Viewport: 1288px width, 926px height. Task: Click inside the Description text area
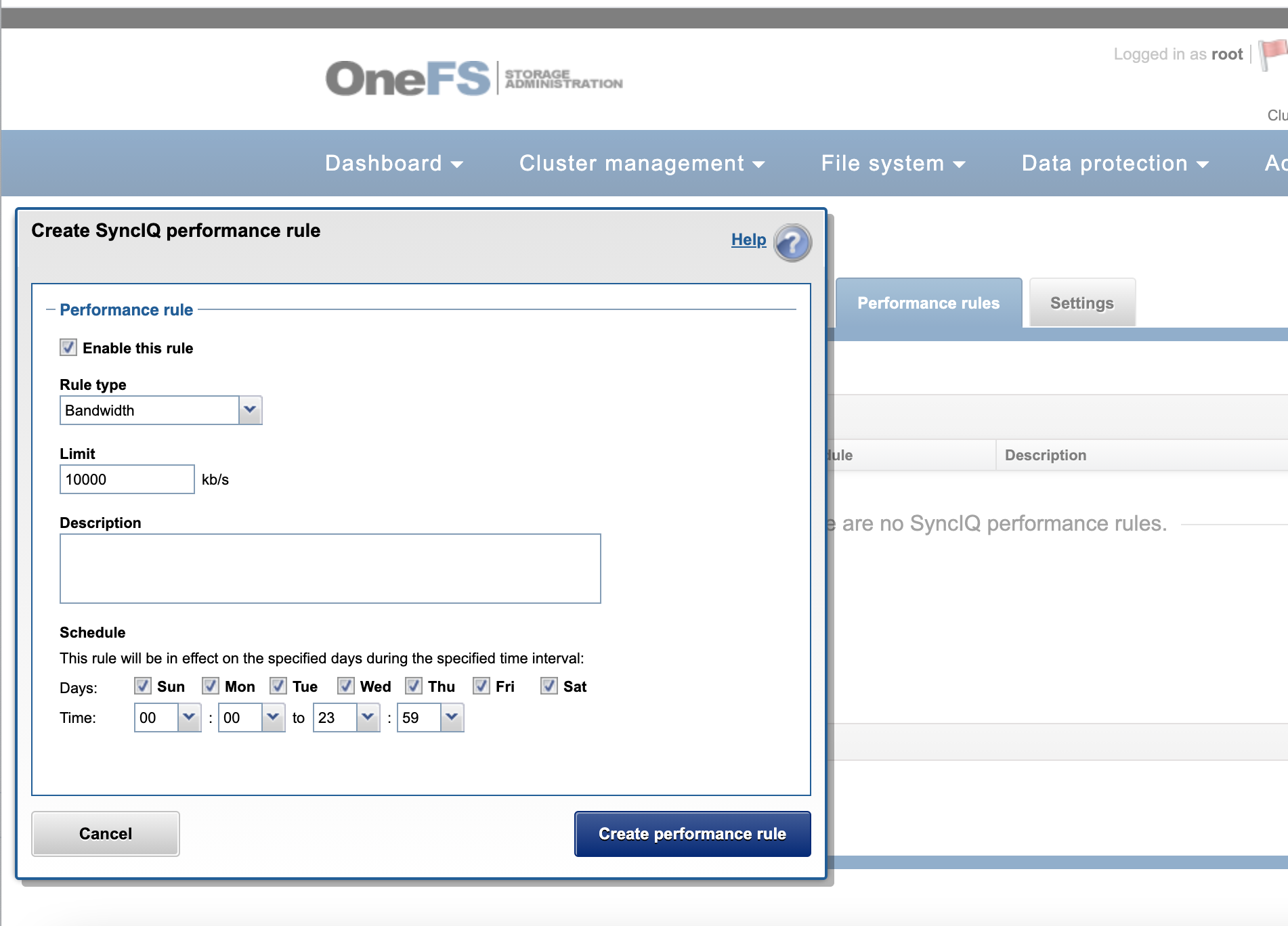(330, 569)
